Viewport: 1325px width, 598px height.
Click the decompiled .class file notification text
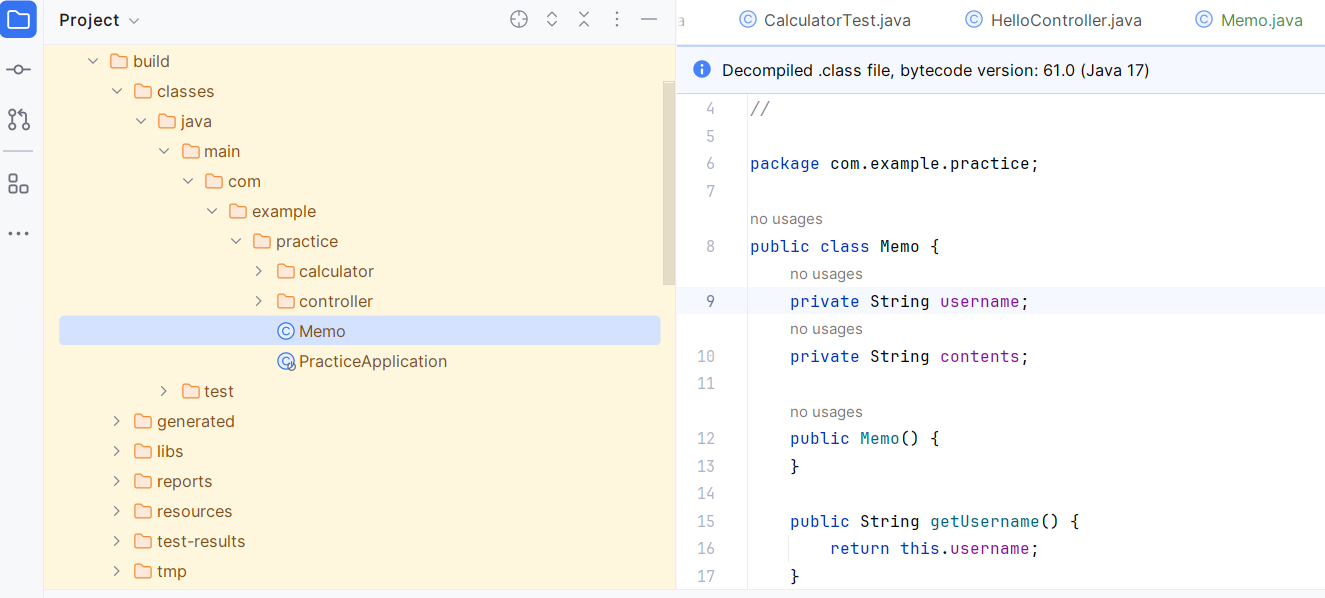click(x=935, y=70)
